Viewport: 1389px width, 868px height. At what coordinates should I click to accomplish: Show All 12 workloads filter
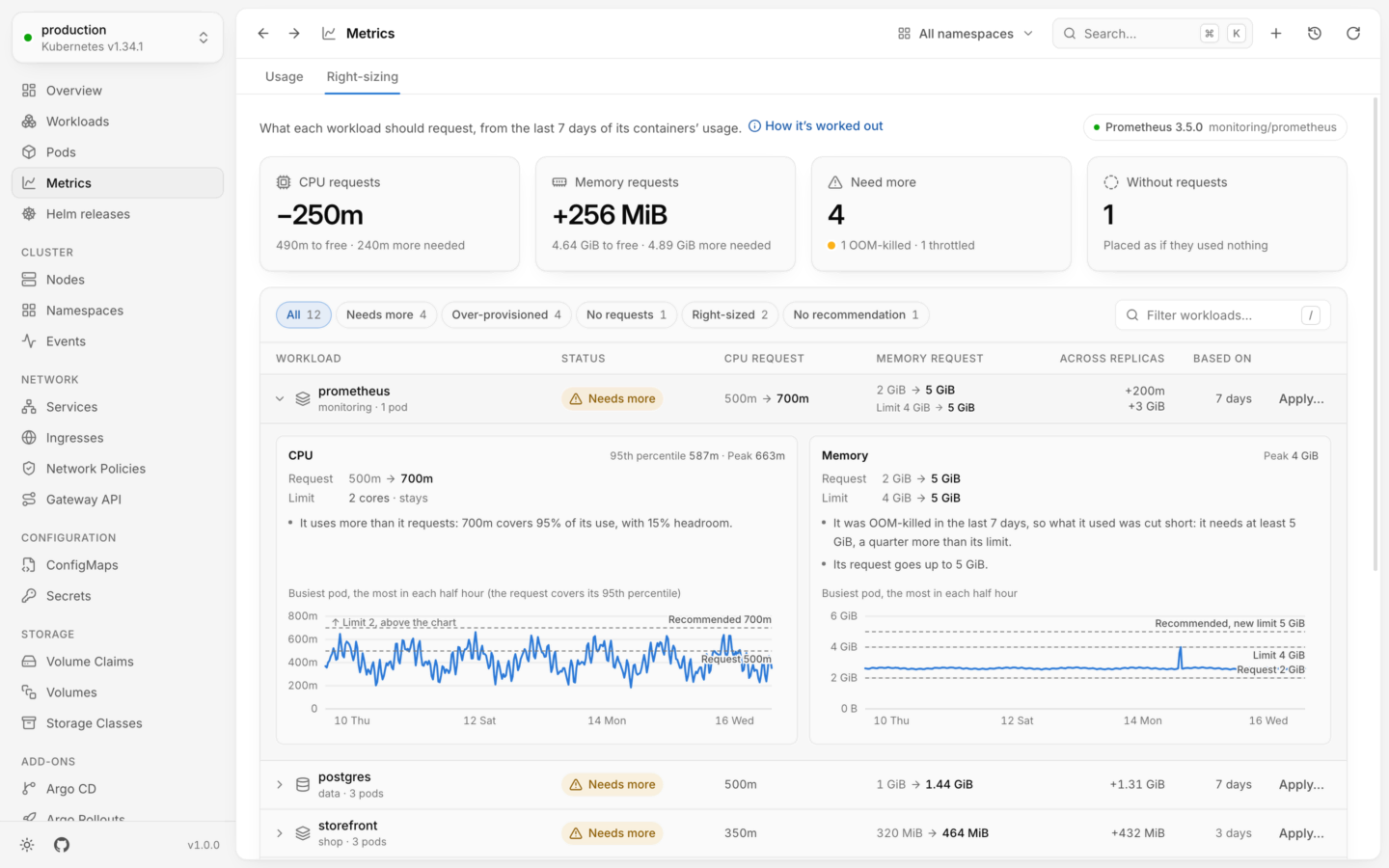coord(304,314)
